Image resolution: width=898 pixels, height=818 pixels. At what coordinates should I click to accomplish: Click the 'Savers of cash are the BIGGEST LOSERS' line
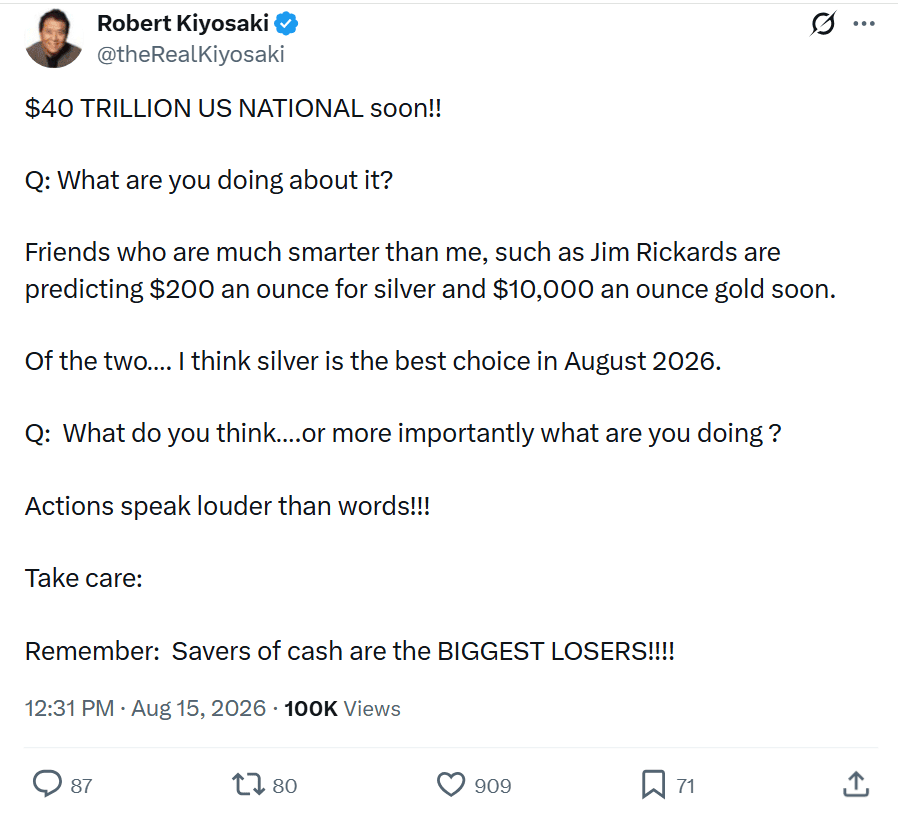coord(349,651)
